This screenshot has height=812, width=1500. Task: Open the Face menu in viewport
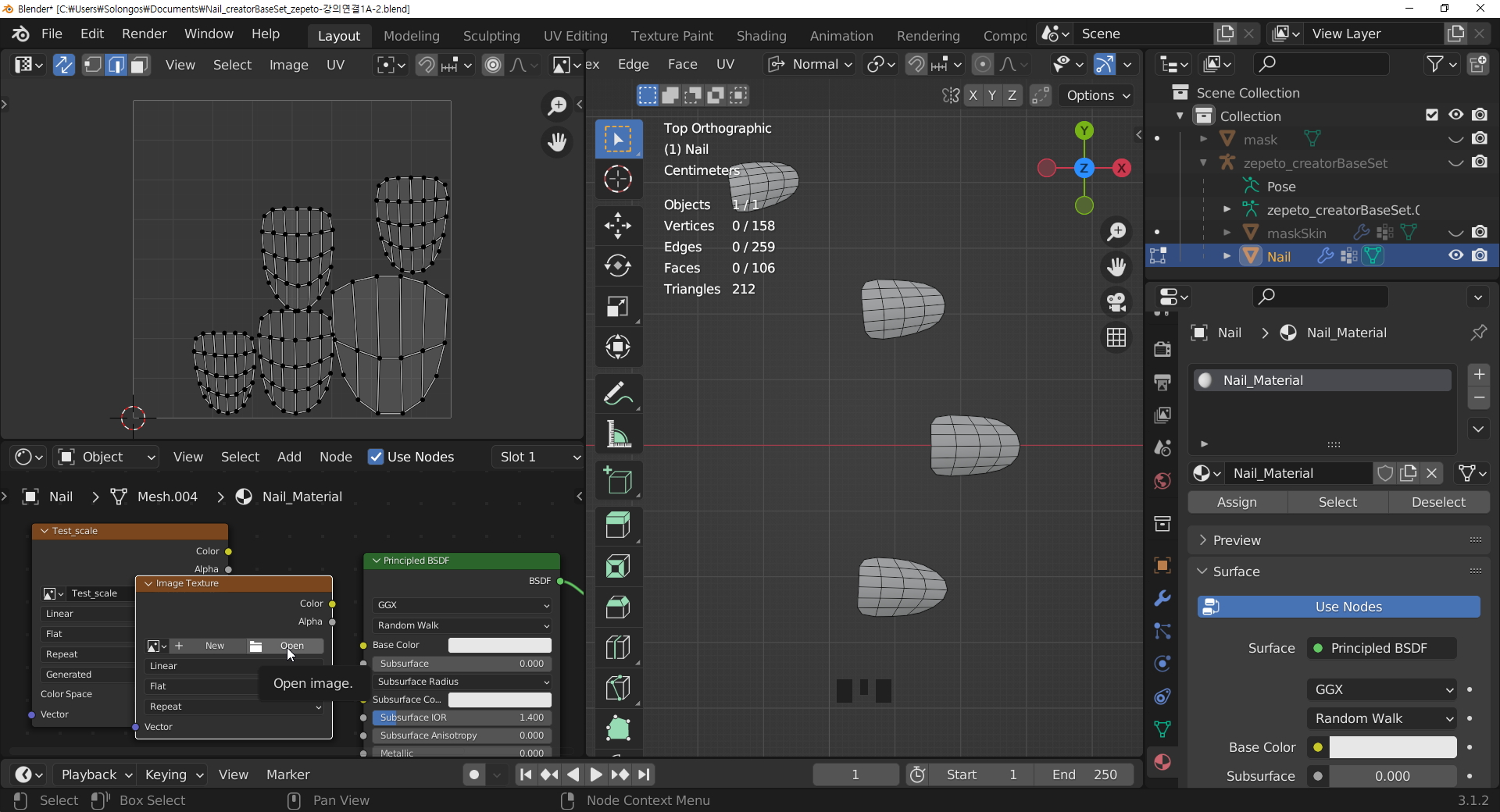[682, 64]
